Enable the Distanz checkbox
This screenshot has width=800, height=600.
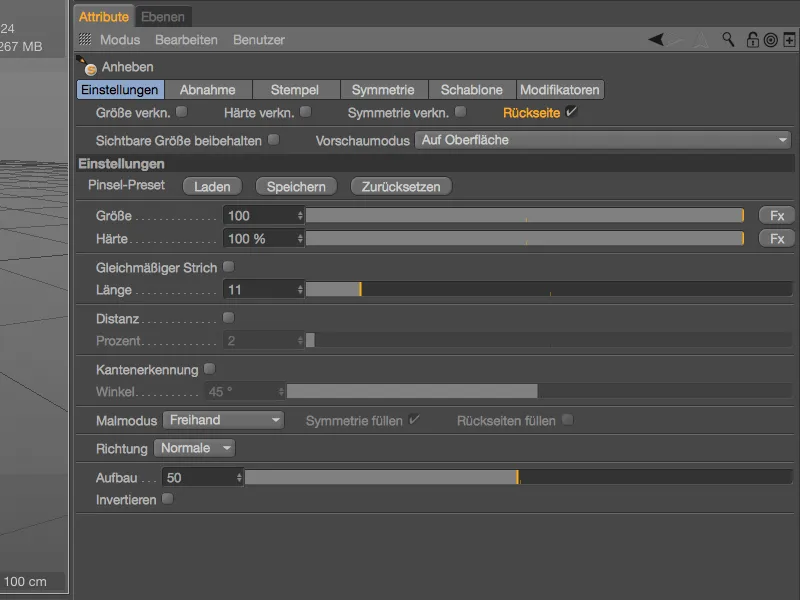pos(229,317)
